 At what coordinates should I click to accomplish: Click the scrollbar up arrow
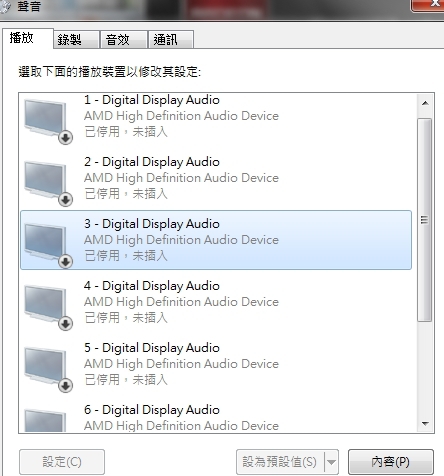(x=425, y=103)
